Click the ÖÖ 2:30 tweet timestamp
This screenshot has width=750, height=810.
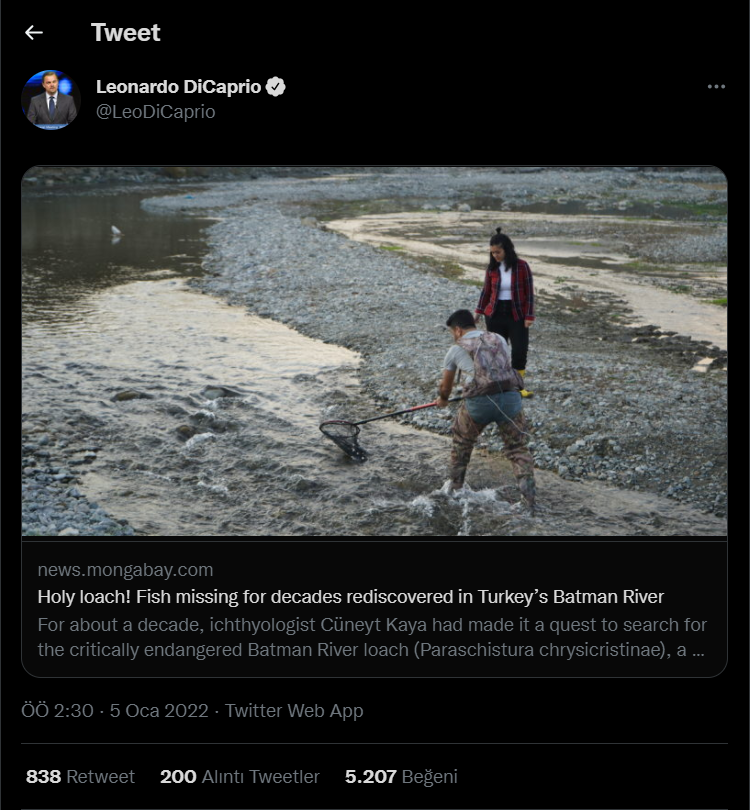tap(57, 711)
